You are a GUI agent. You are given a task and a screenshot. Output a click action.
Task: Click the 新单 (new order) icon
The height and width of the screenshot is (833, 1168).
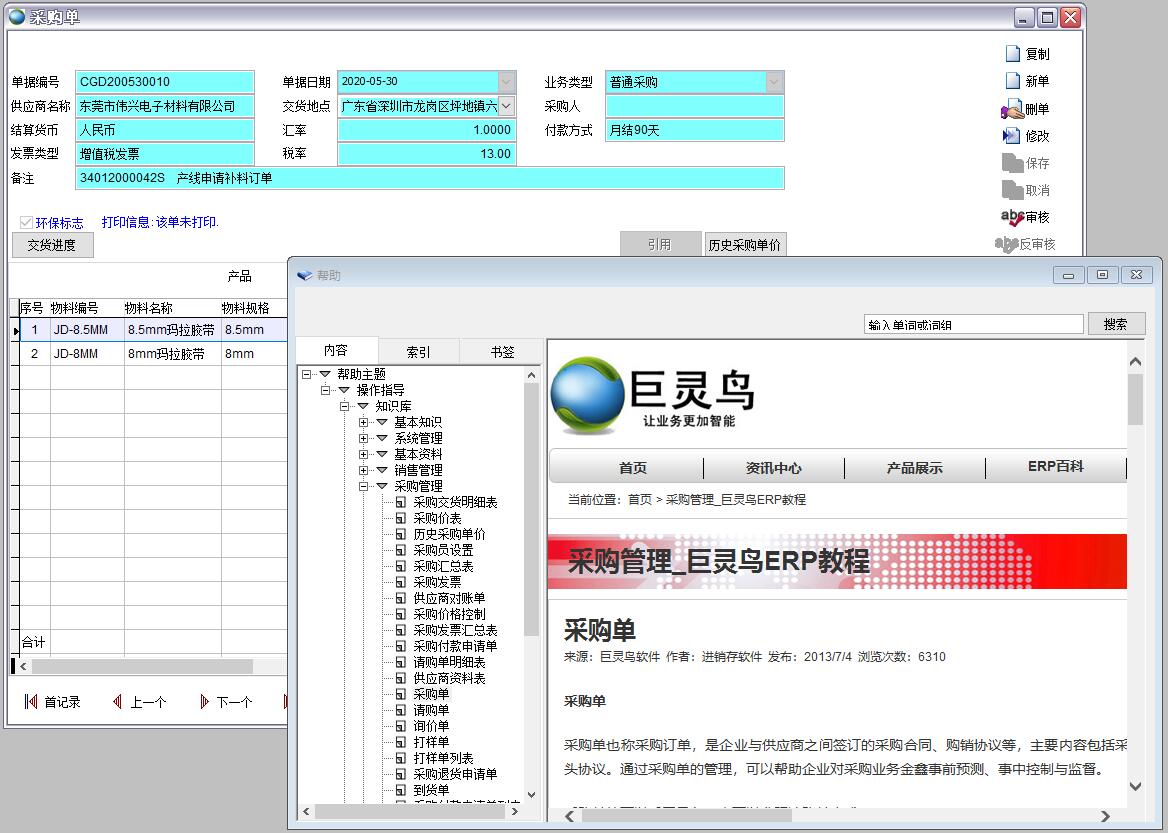click(1012, 81)
